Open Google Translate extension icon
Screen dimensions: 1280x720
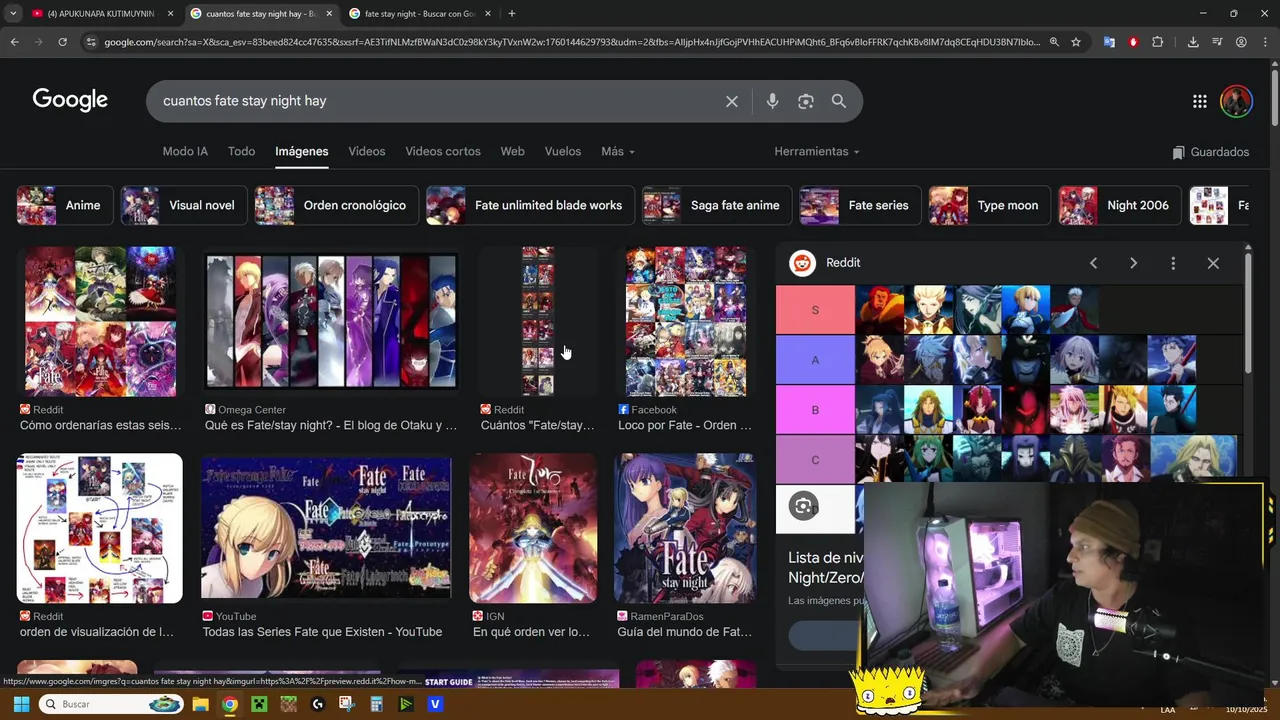(x=1109, y=42)
